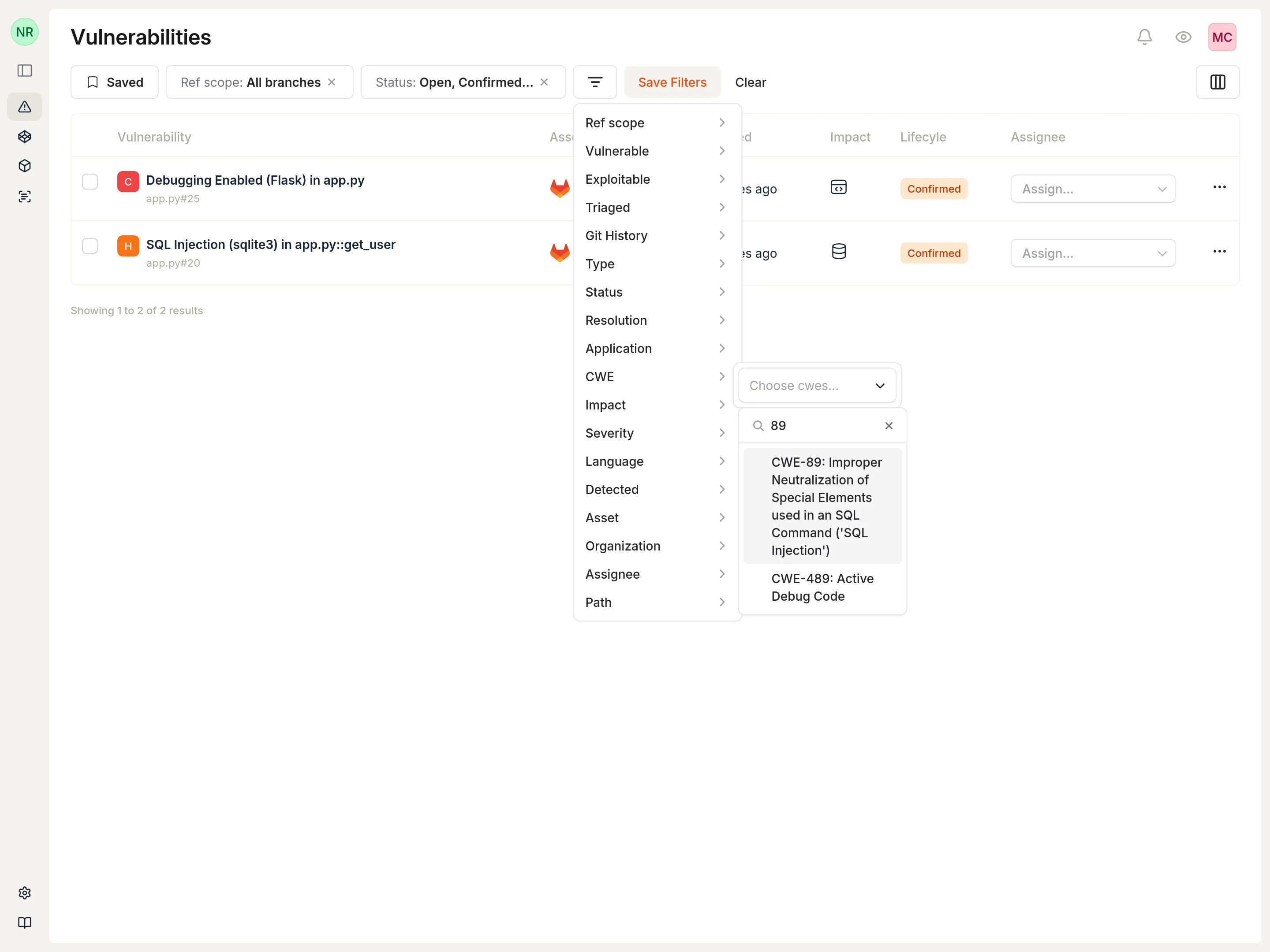Viewport: 1270px width, 952px height.
Task: Click the NR organization avatar
Action: click(25, 32)
